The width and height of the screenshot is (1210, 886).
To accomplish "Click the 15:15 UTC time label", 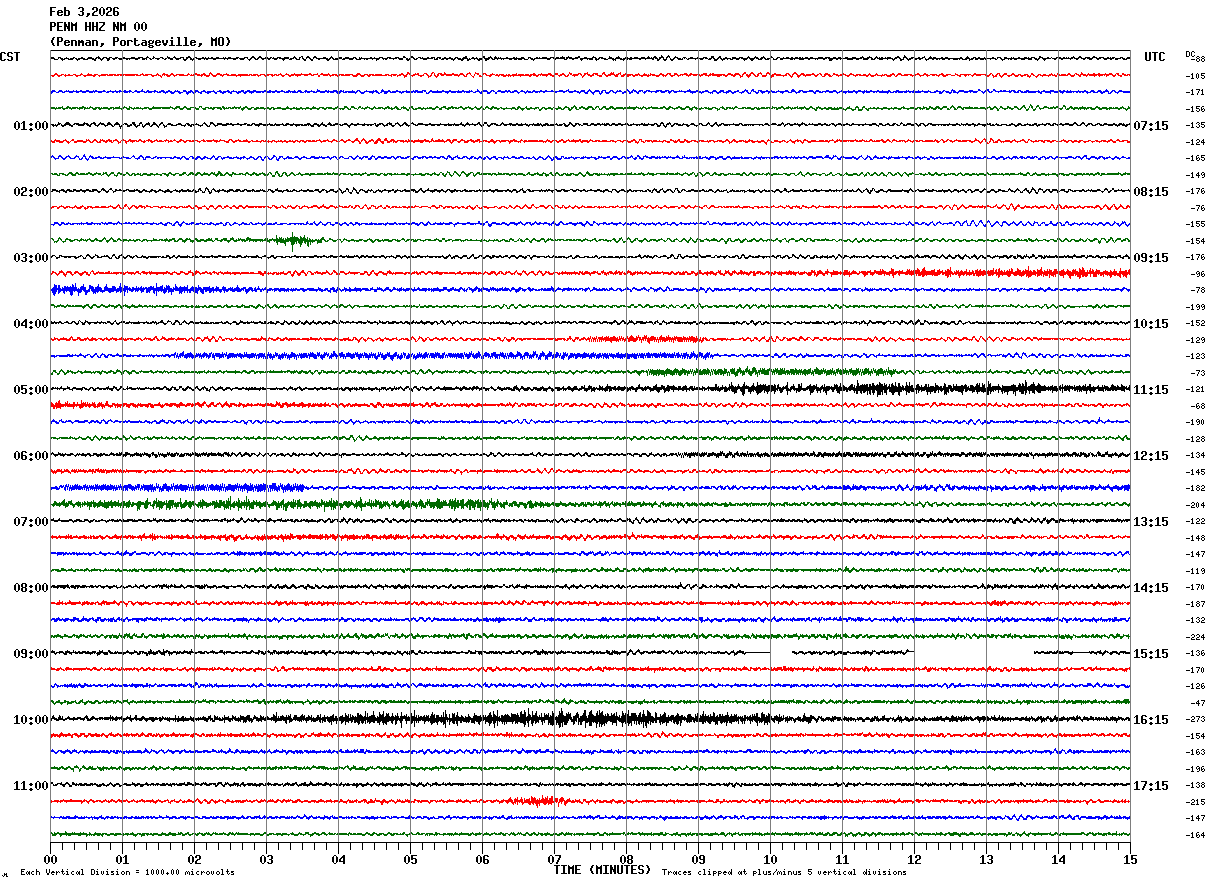I will pyautogui.click(x=1151, y=654).
